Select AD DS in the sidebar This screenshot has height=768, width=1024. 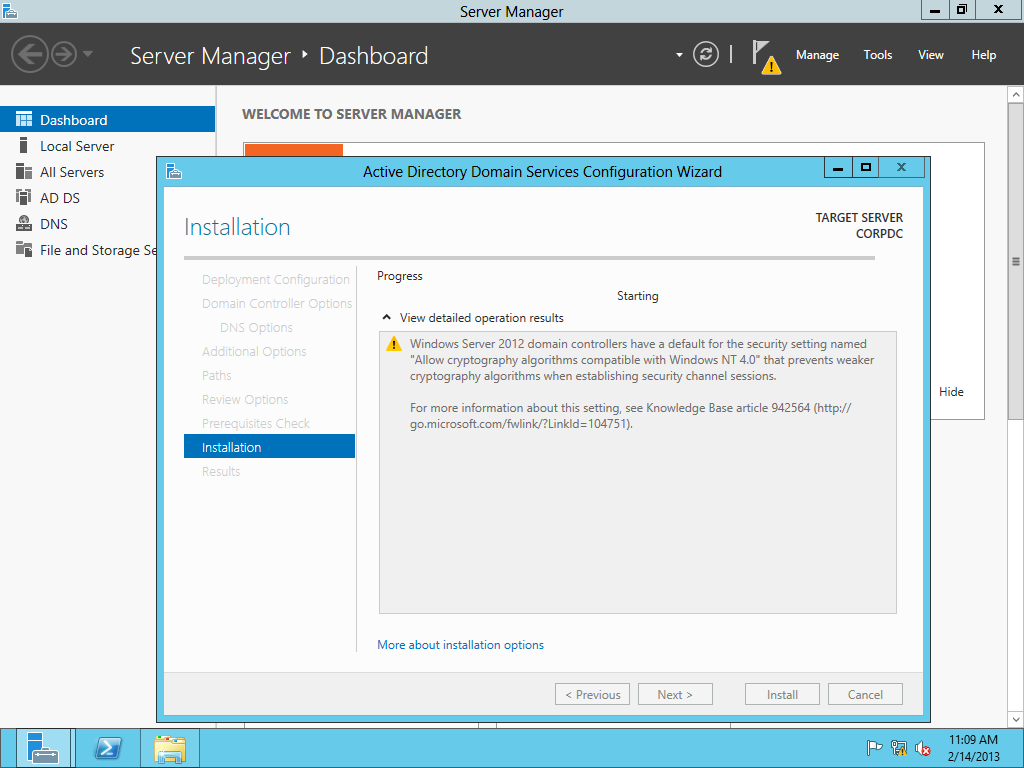pyautogui.click(x=60, y=198)
